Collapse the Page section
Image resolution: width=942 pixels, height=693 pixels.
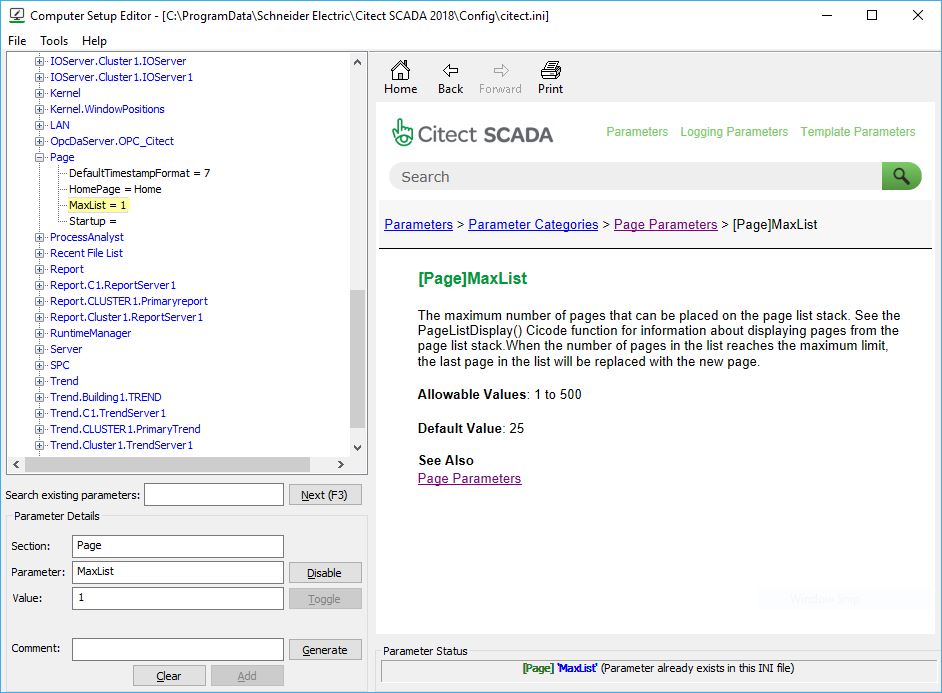[40, 157]
